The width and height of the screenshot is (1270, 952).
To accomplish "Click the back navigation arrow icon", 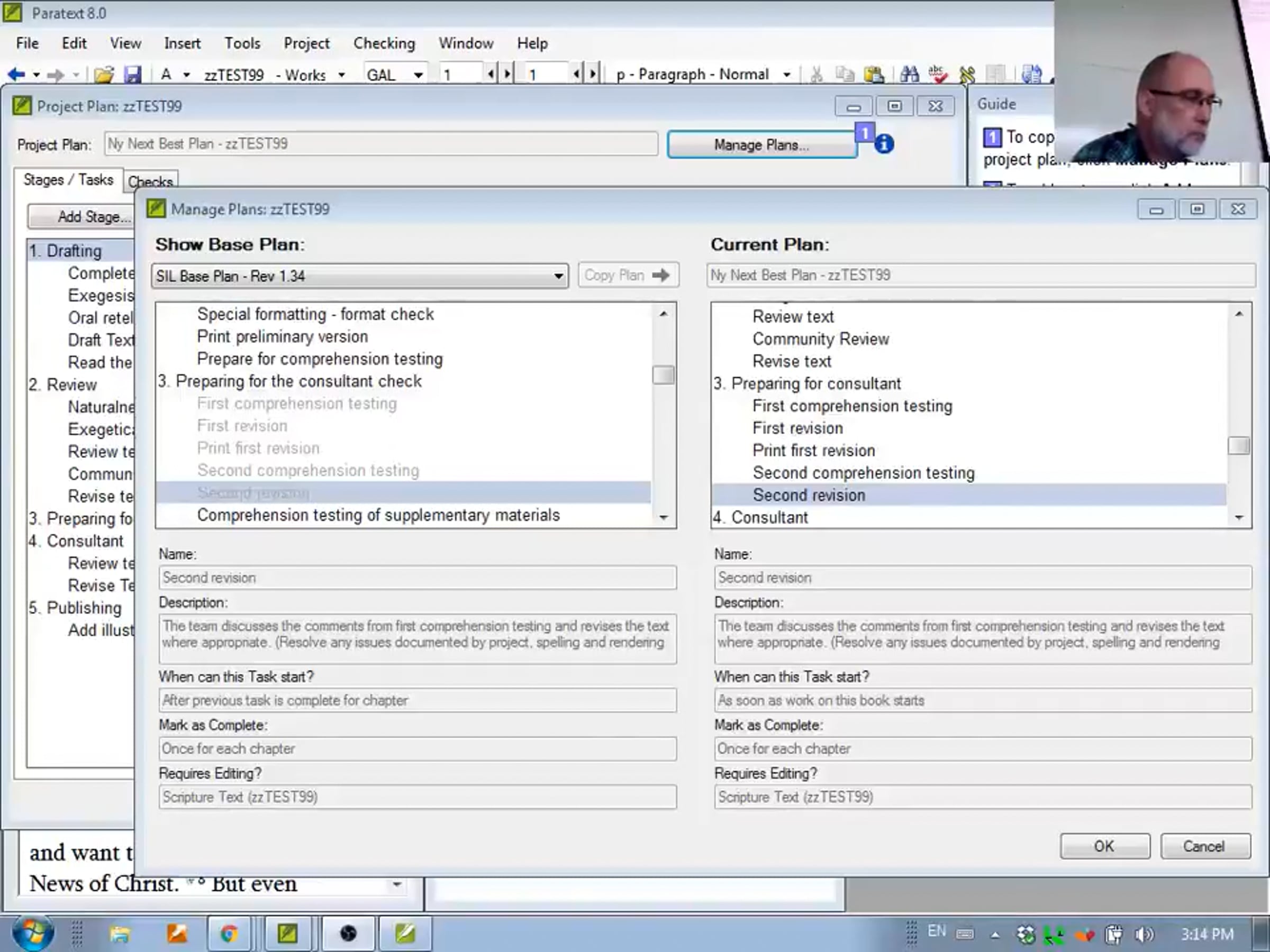I will (x=16, y=75).
